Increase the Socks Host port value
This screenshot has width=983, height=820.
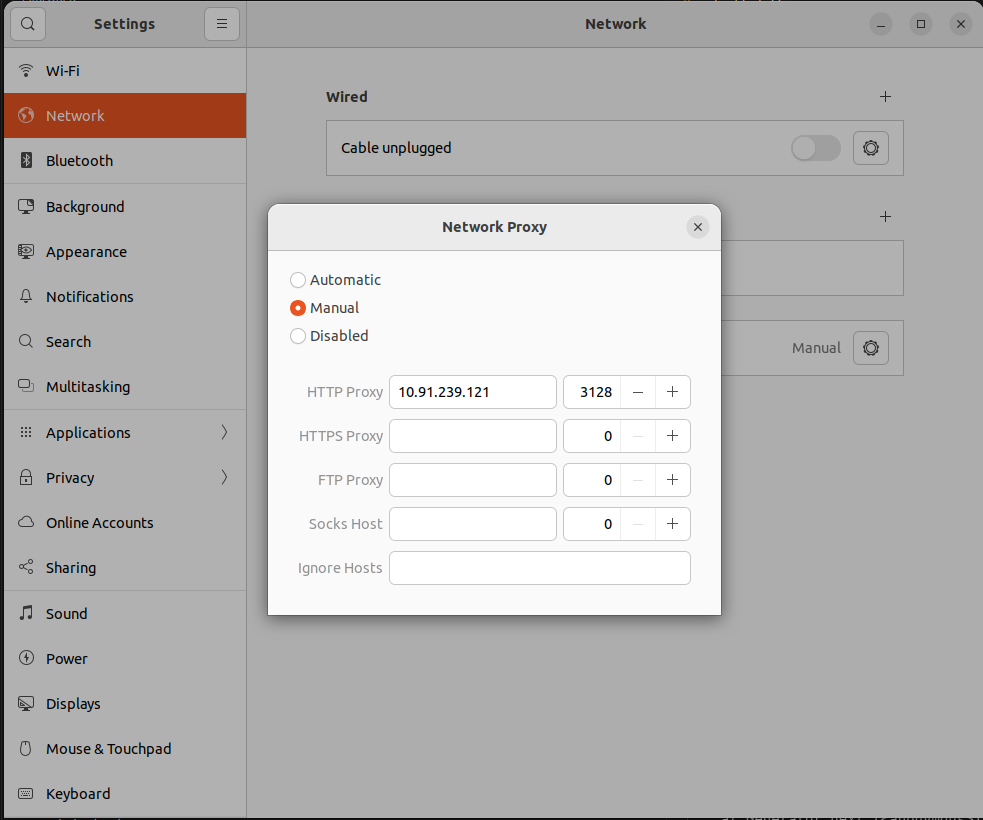pyautogui.click(x=672, y=524)
